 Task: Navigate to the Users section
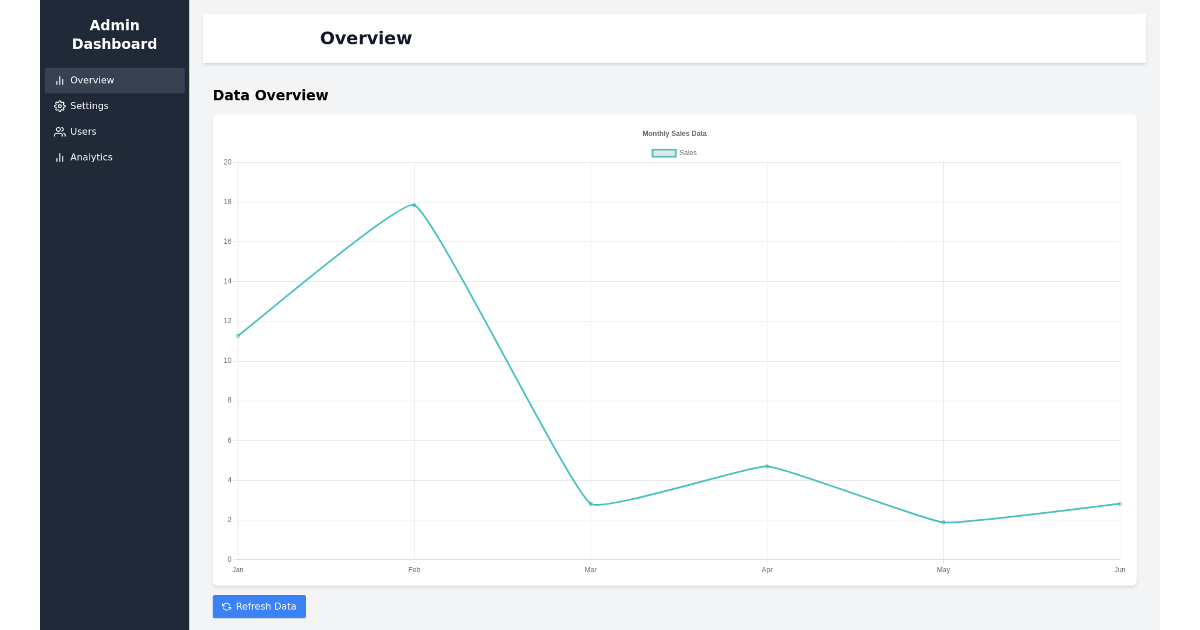click(x=83, y=131)
